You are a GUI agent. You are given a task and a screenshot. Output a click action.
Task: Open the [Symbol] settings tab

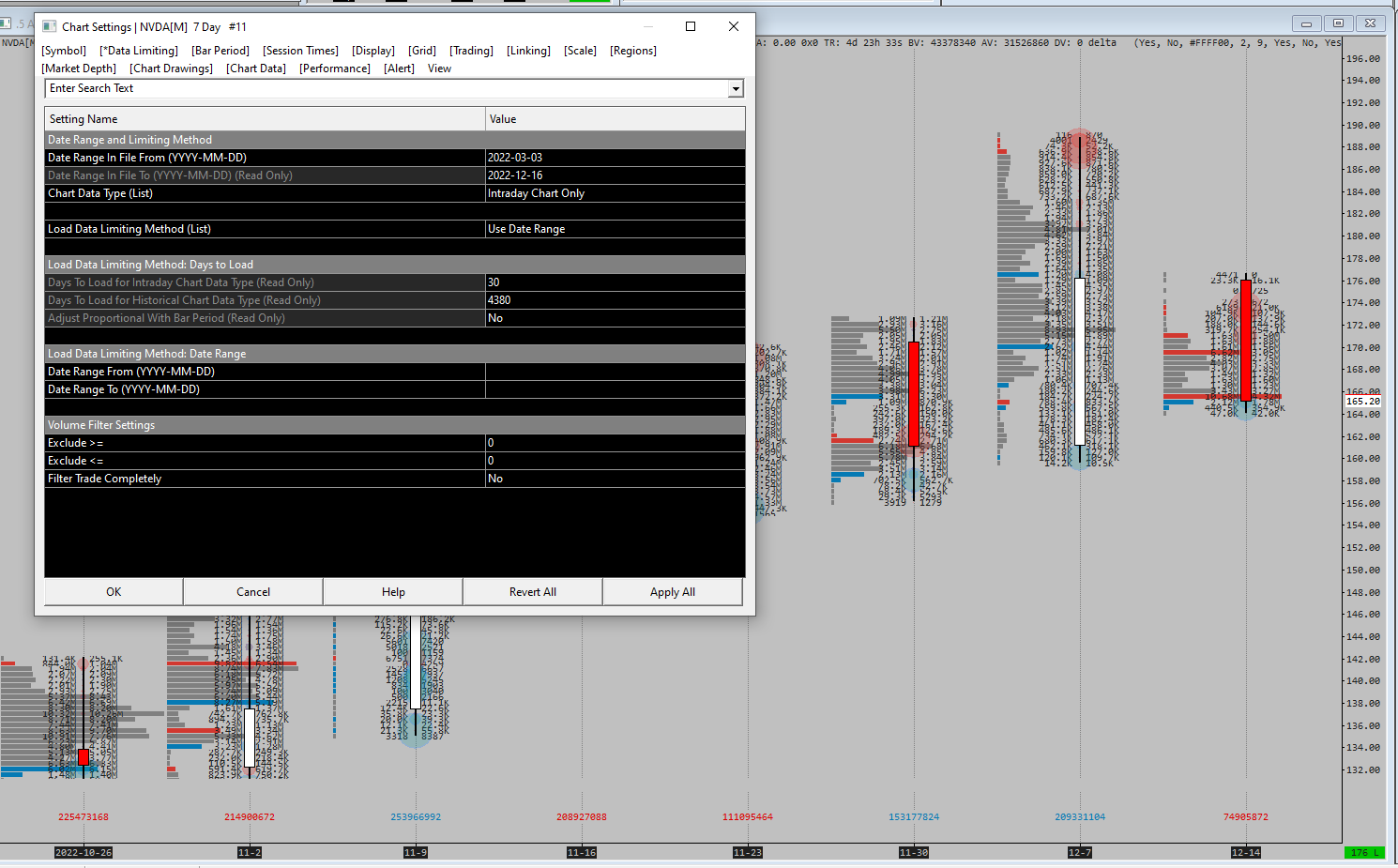[x=64, y=51]
